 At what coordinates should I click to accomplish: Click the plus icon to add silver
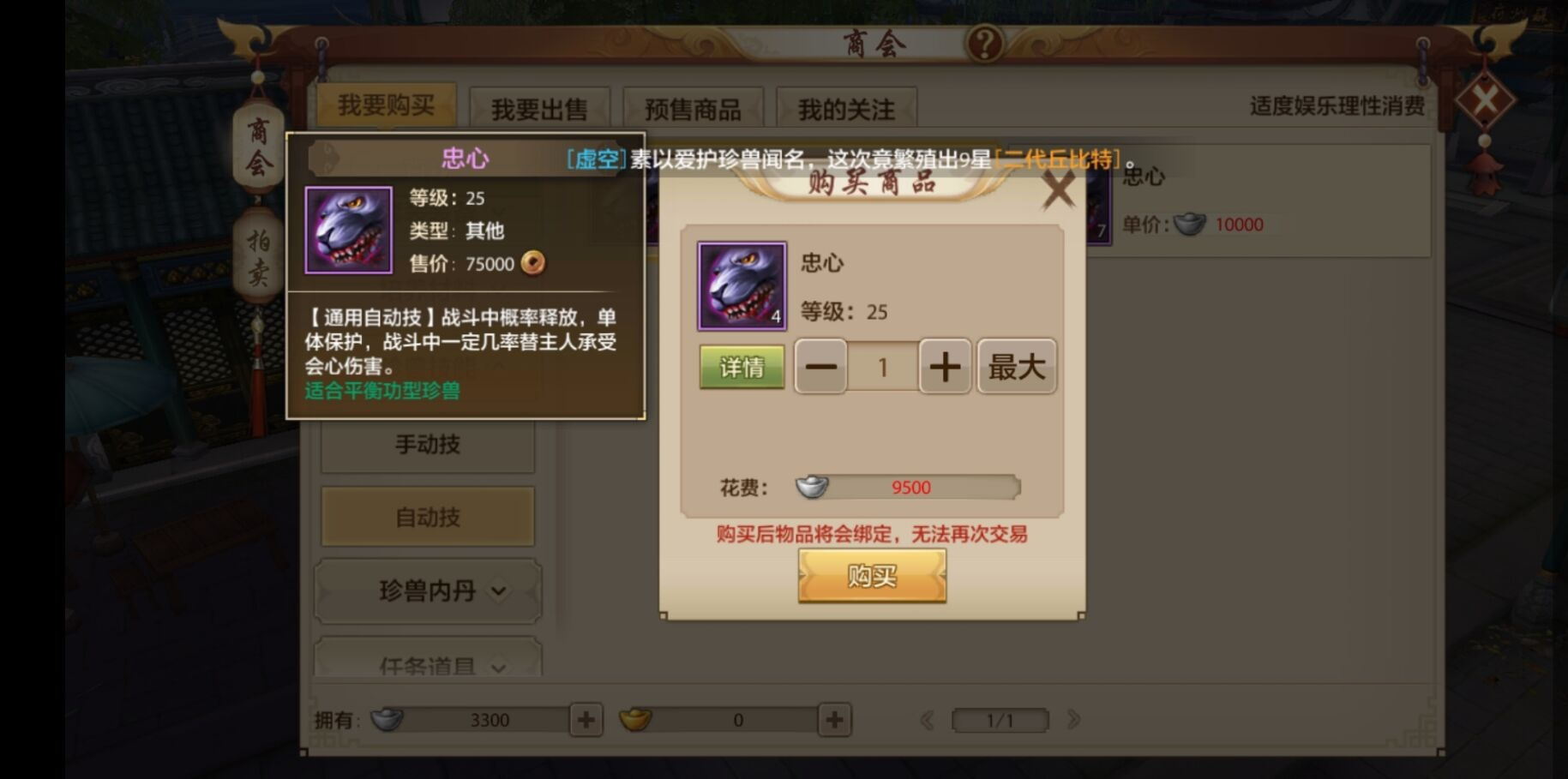[586, 720]
